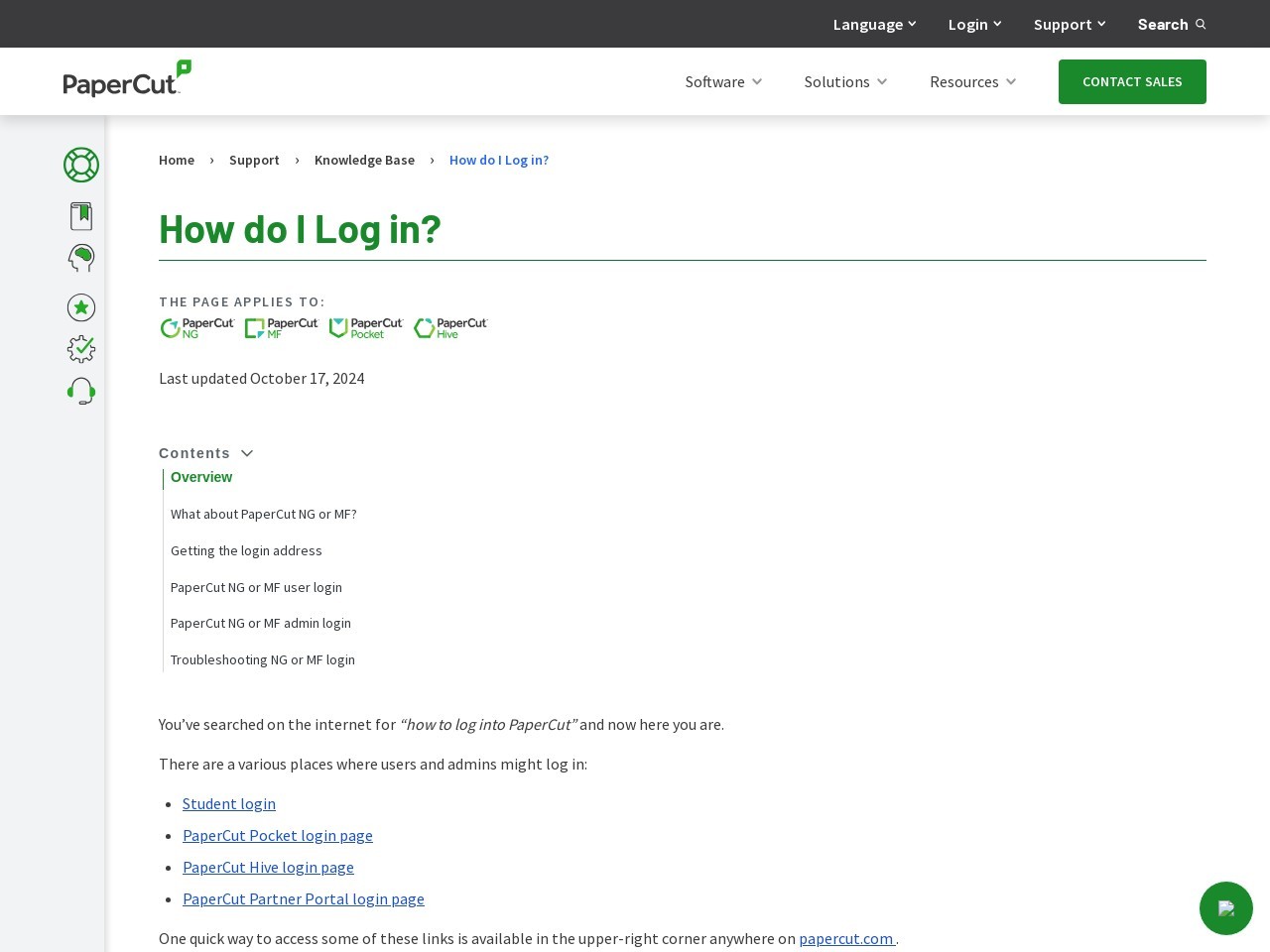Screen dimensions: 1270x952
Task: Go to Home breadcrumb
Action: click(x=177, y=160)
